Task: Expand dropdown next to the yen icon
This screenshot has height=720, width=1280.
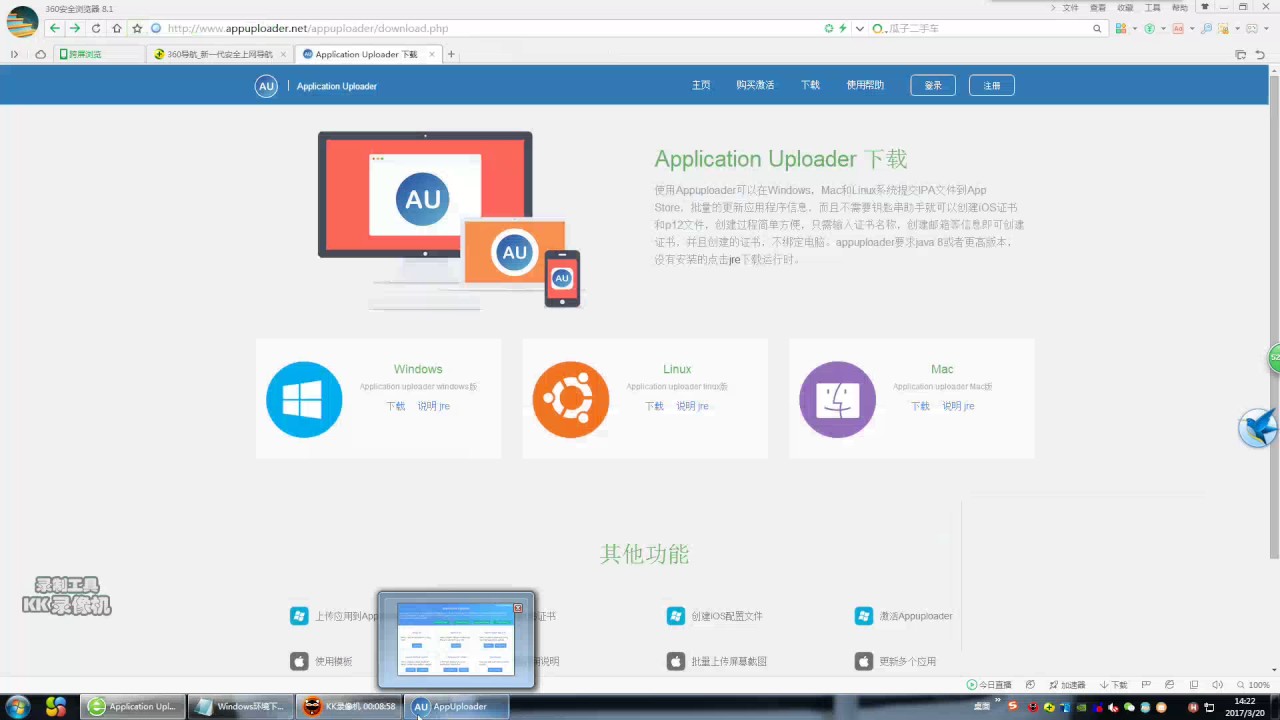Action: [x=1163, y=28]
